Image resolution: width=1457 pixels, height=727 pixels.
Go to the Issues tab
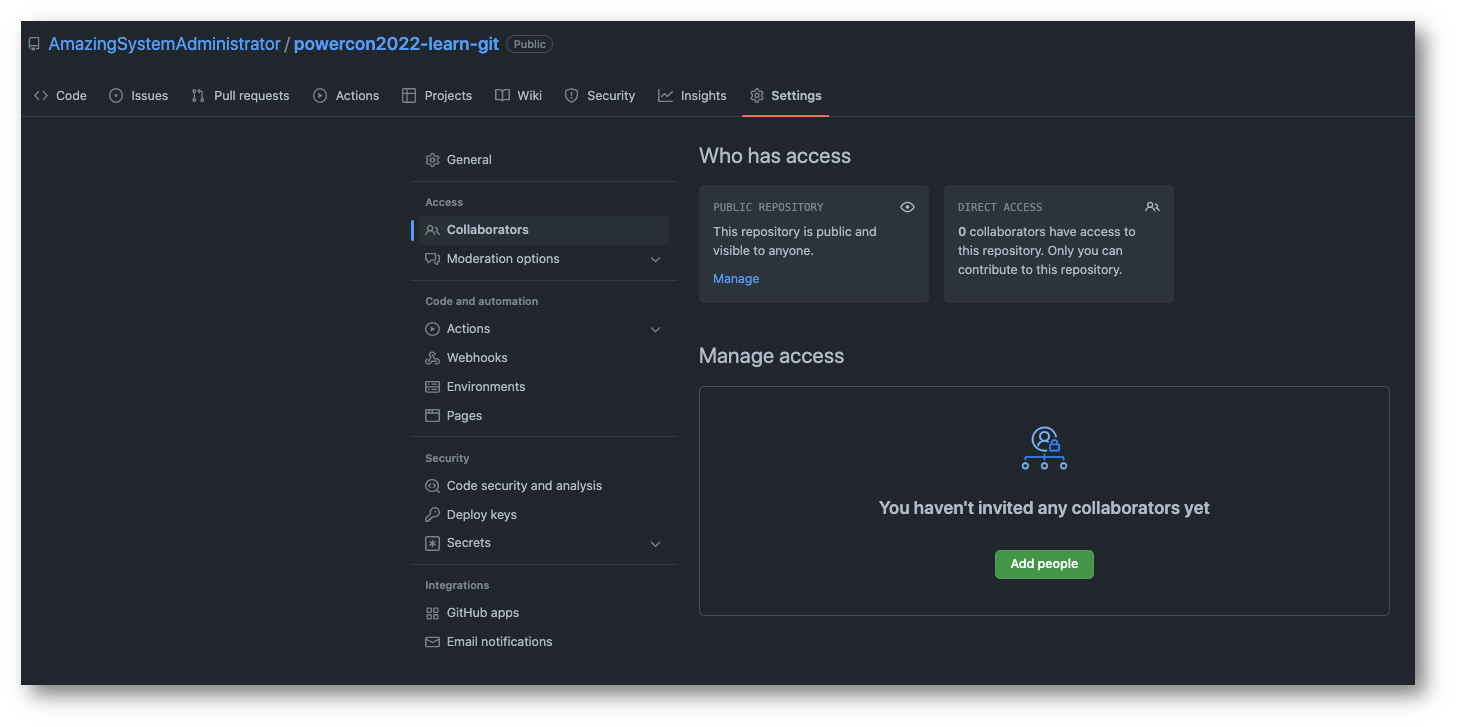coord(138,96)
